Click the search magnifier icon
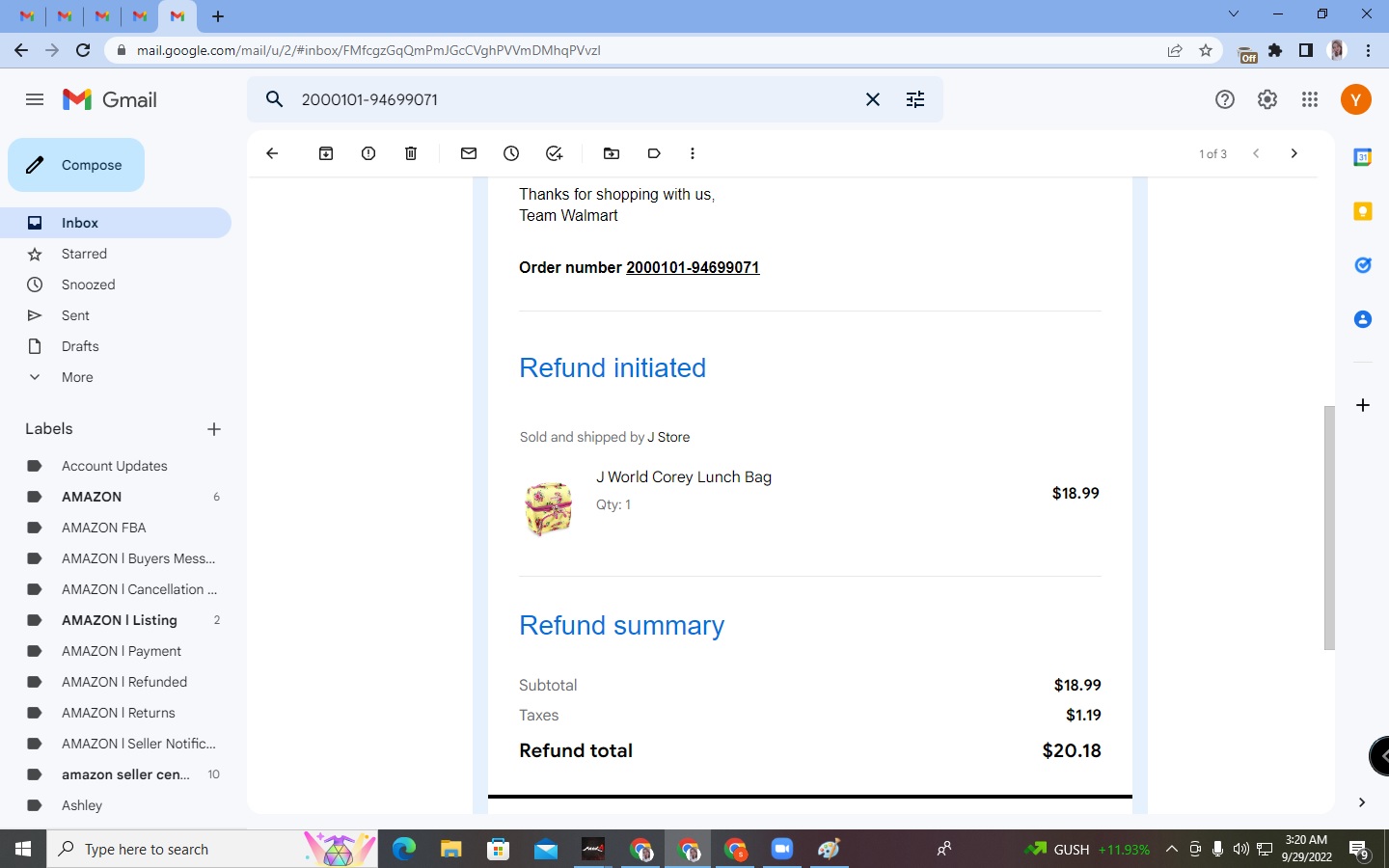Screen dimensions: 1389x868 click(x=275, y=99)
